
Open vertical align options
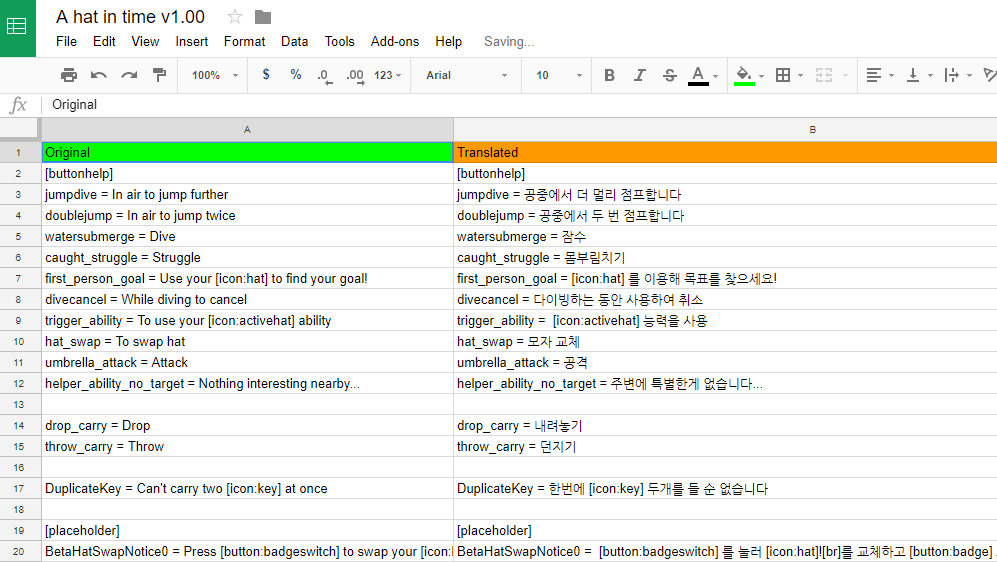(913, 75)
